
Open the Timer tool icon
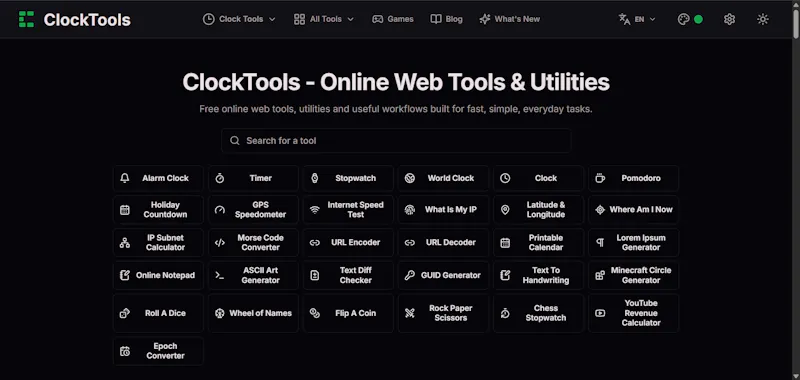click(x=220, y=178)
